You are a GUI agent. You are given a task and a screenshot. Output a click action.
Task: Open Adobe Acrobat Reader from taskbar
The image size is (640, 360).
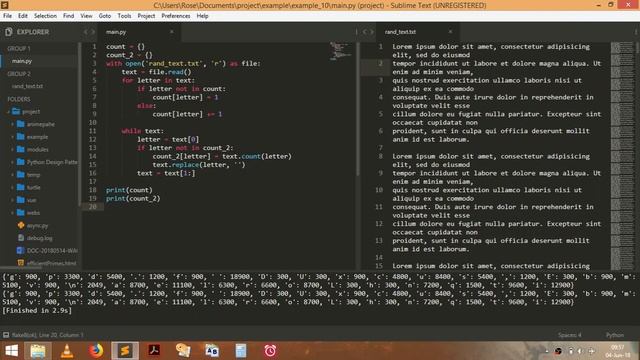(154, 351)
